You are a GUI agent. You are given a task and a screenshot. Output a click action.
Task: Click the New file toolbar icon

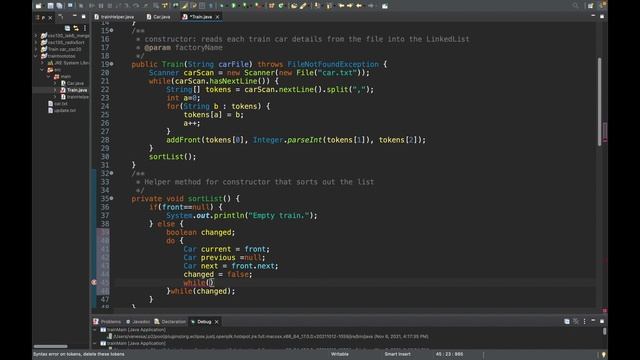38,6
